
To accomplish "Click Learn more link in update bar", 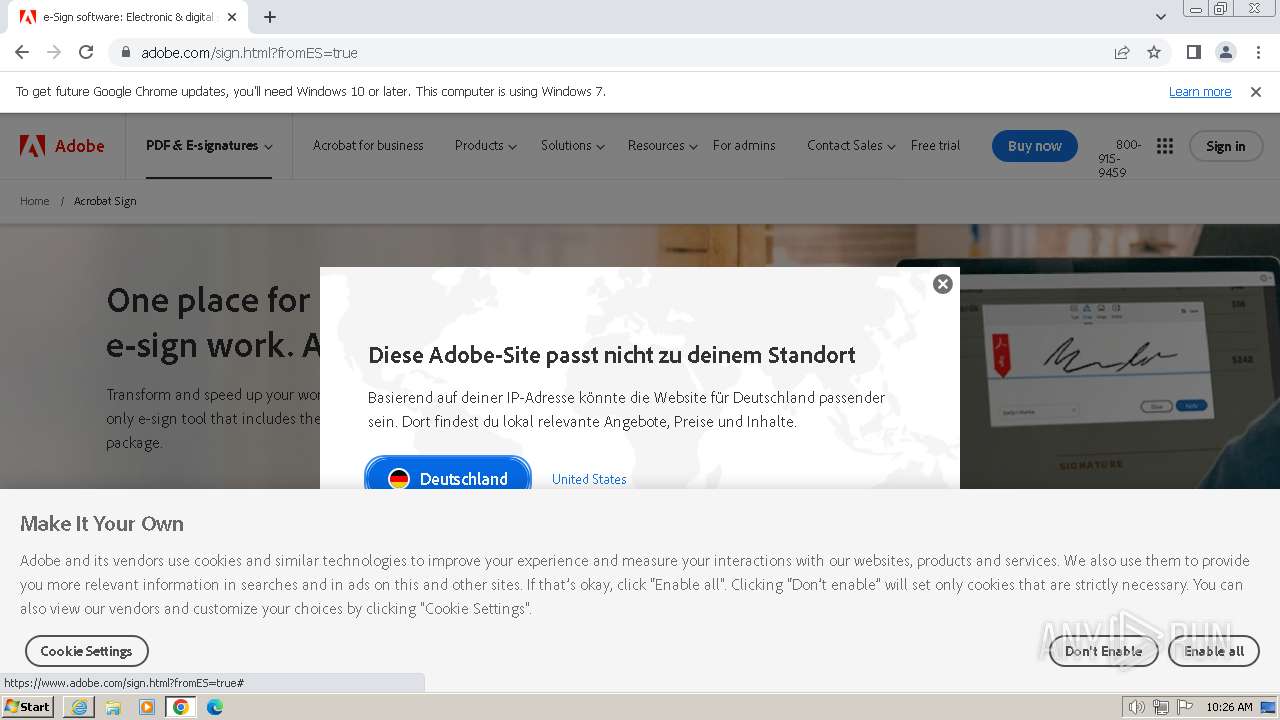I will 1200,92.
